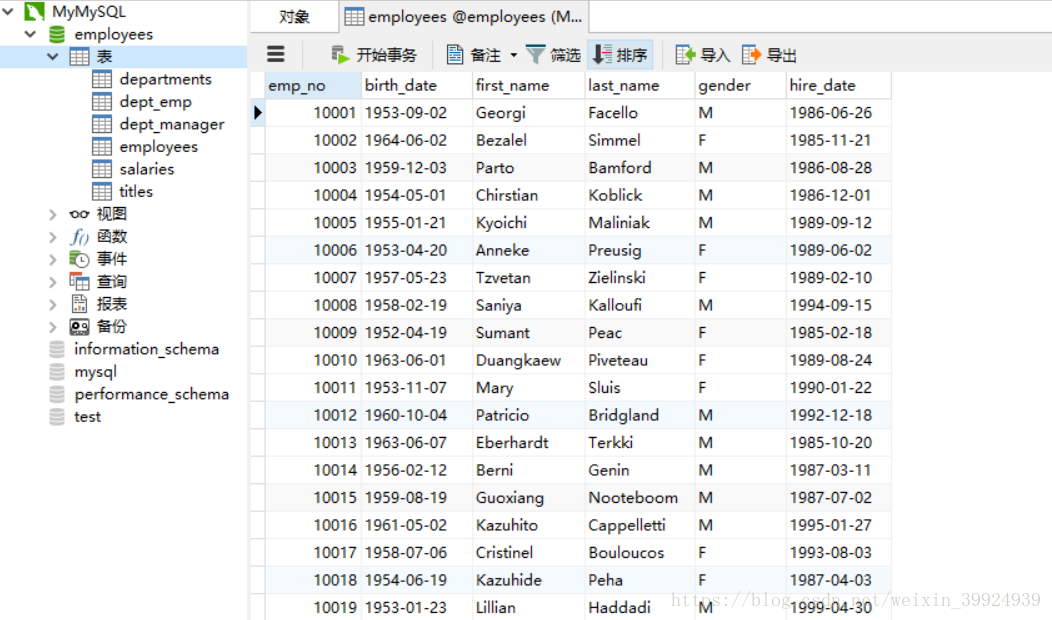Click the cell with last name Nooteboom
1052x620 pixels.
click(640, 498)
